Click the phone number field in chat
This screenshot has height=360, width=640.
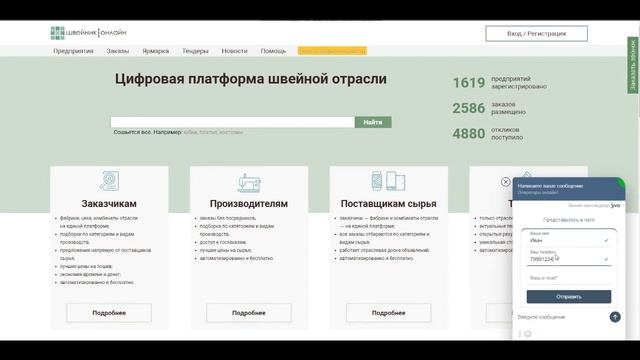(569, 257)
